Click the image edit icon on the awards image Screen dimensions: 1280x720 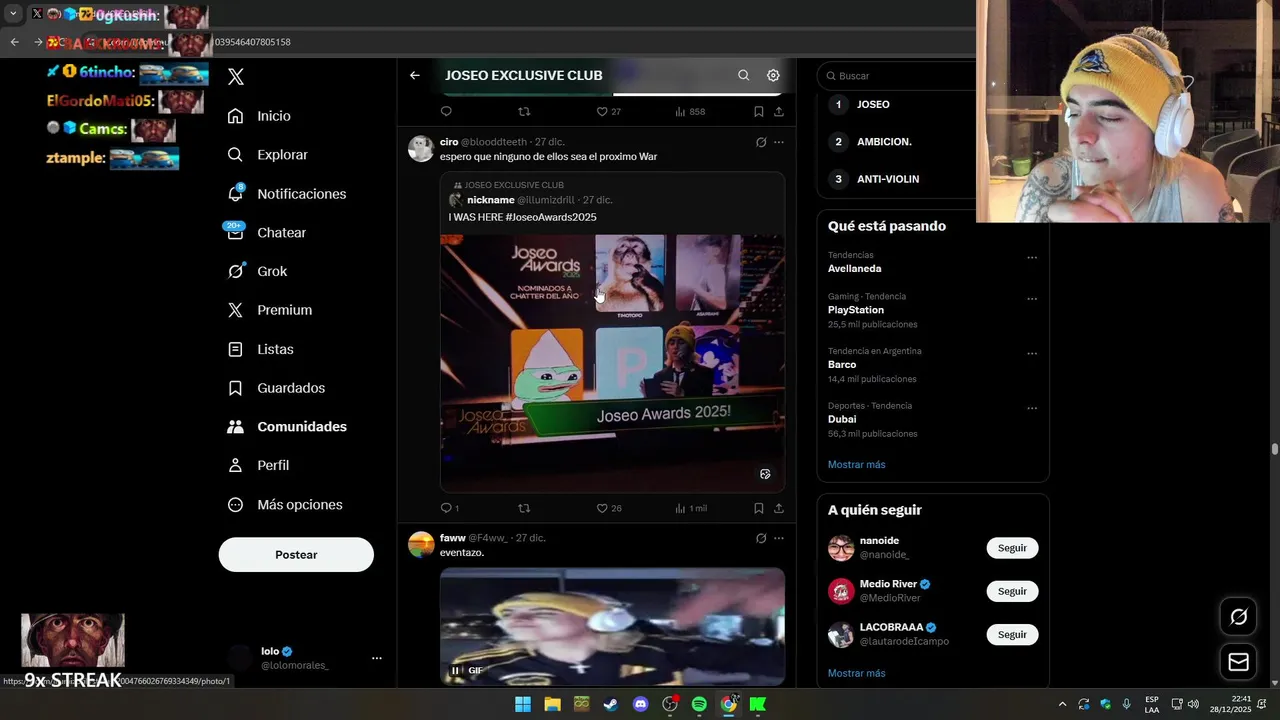(x=765, y=474)
